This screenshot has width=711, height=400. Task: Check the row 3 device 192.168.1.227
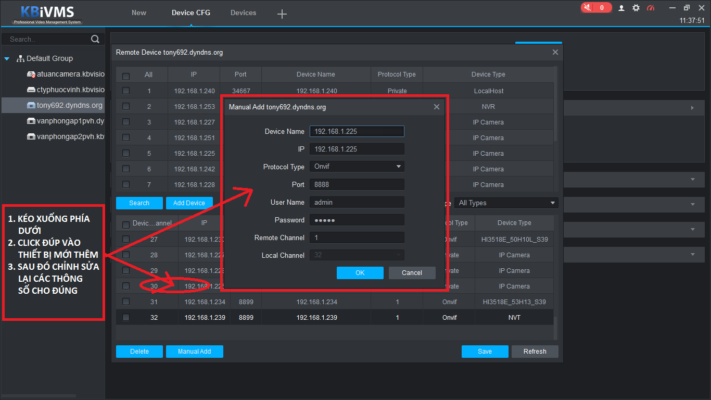126,122
